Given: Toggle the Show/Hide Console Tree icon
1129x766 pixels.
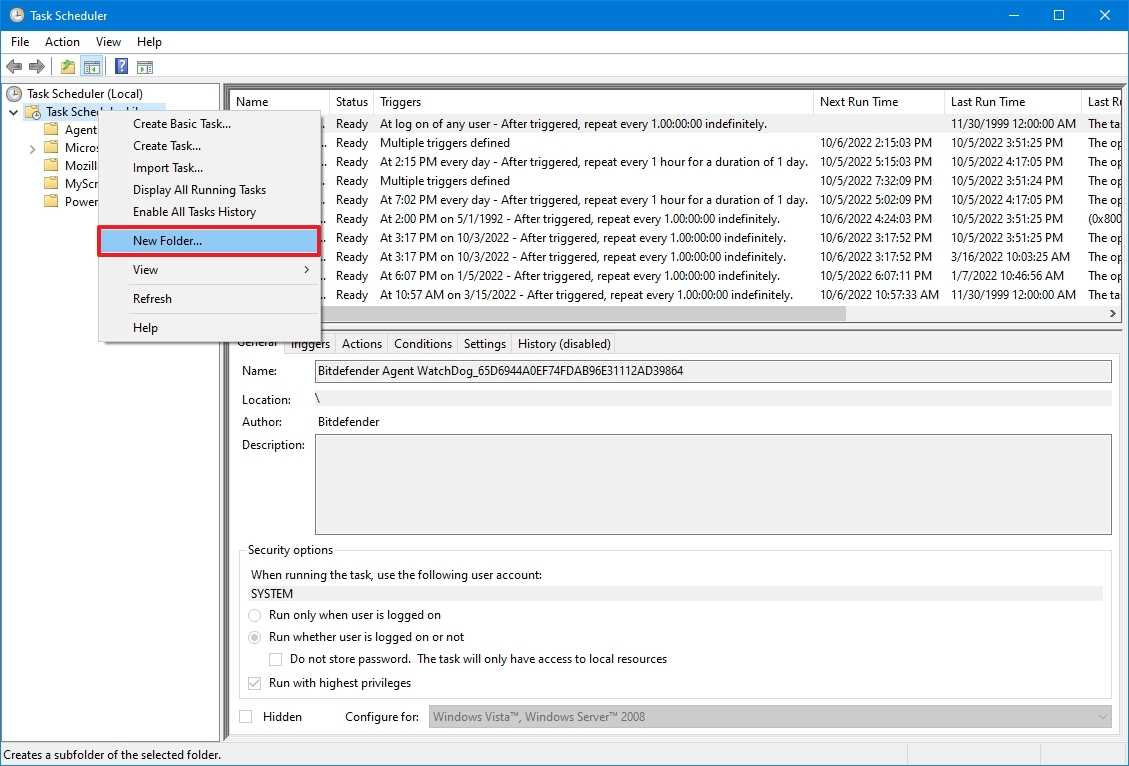Looking at the screenshot, I should tap(91, 67).
